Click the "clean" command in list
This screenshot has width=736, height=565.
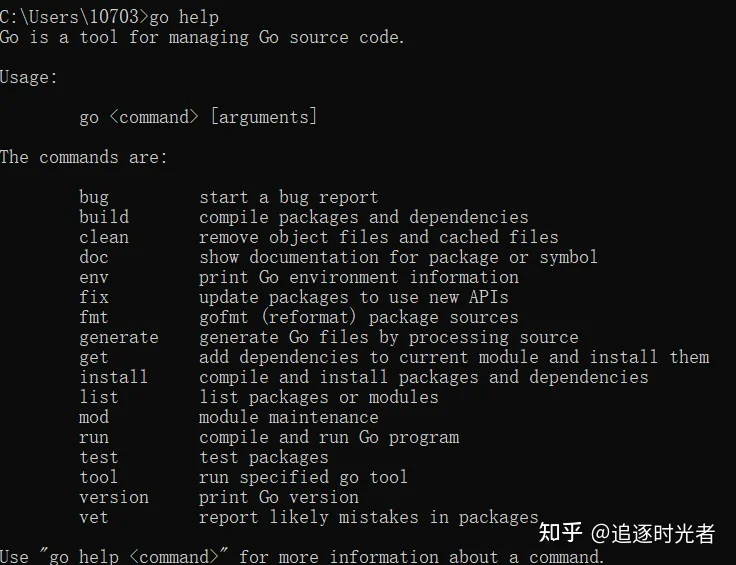(104, 237)
